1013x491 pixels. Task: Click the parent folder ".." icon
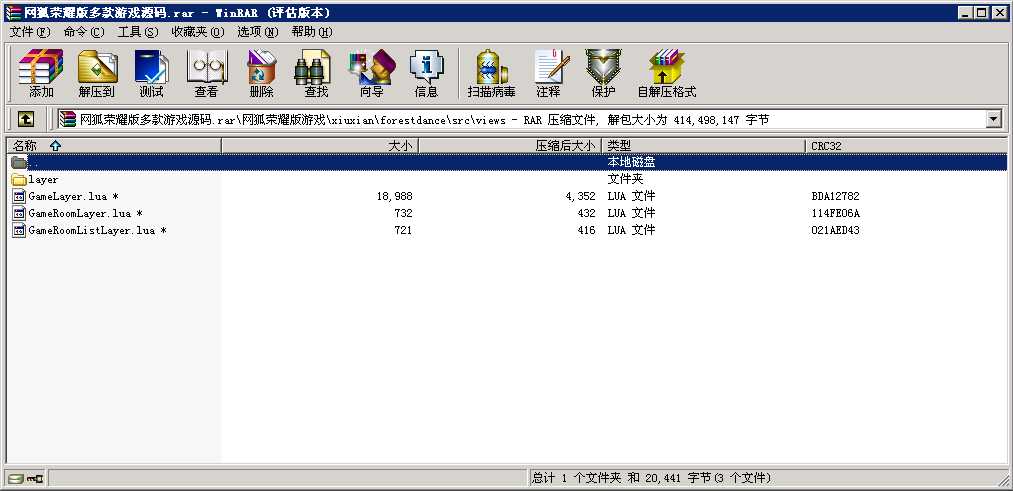pos(19,162)
